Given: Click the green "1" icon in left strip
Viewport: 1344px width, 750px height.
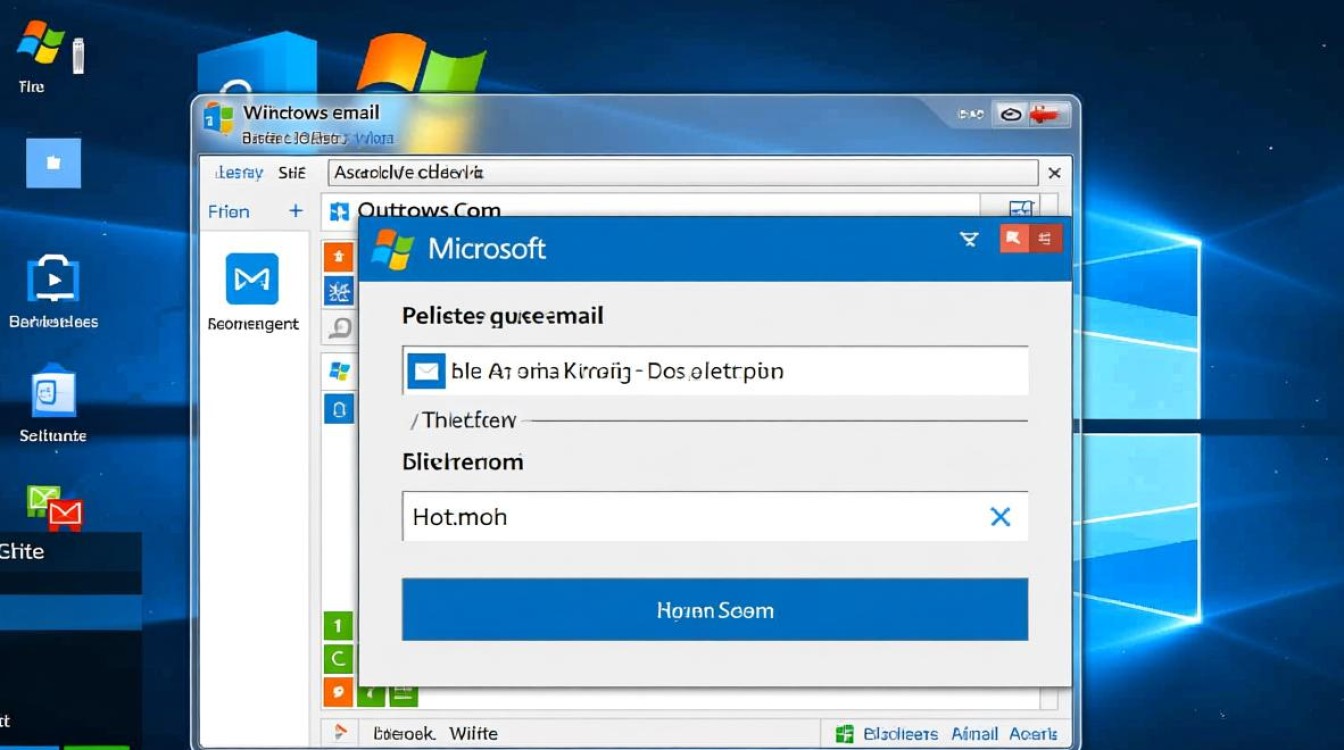Looking at the screenshot, I should click(338, 626).
